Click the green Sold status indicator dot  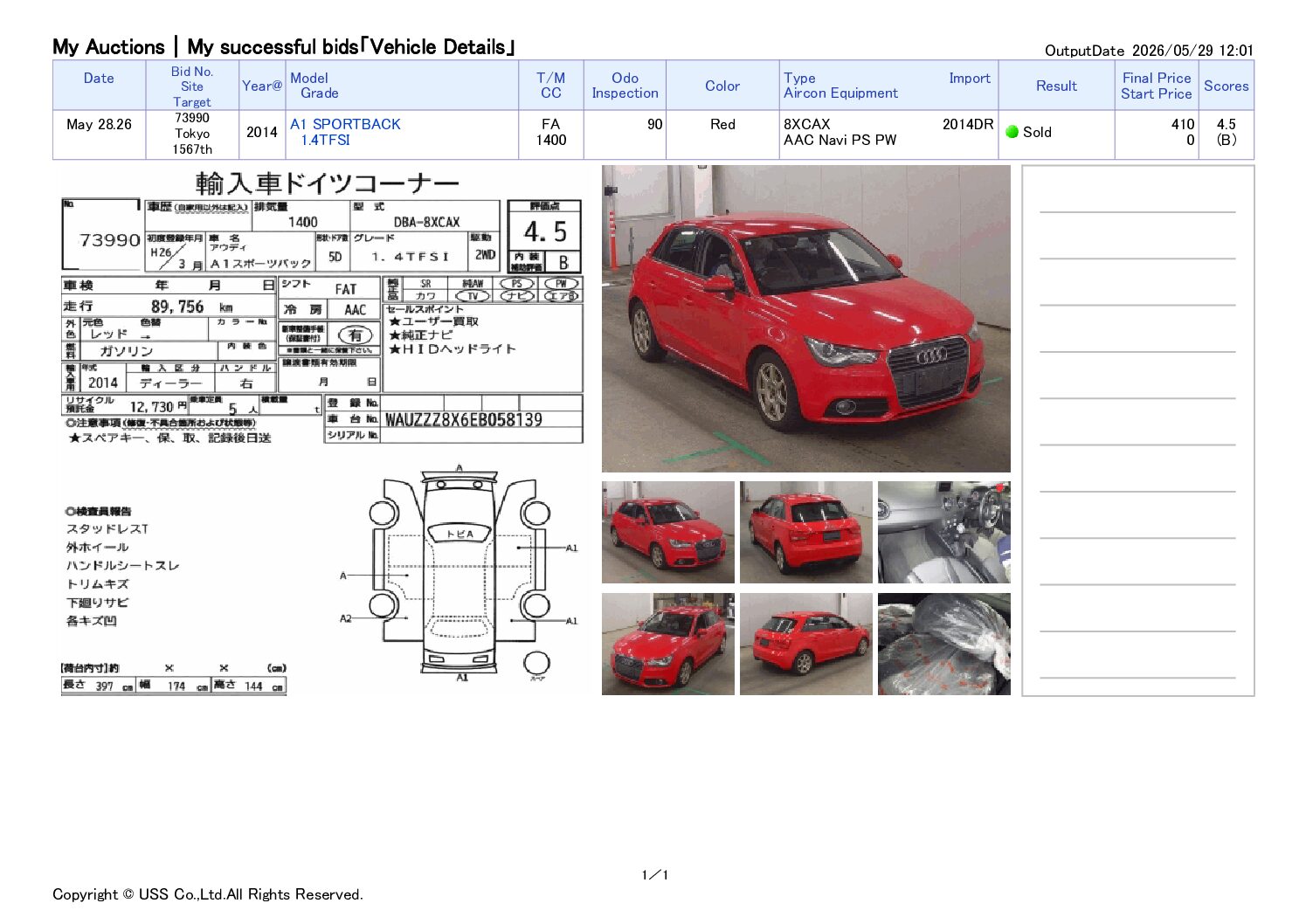click(1012, 132)
